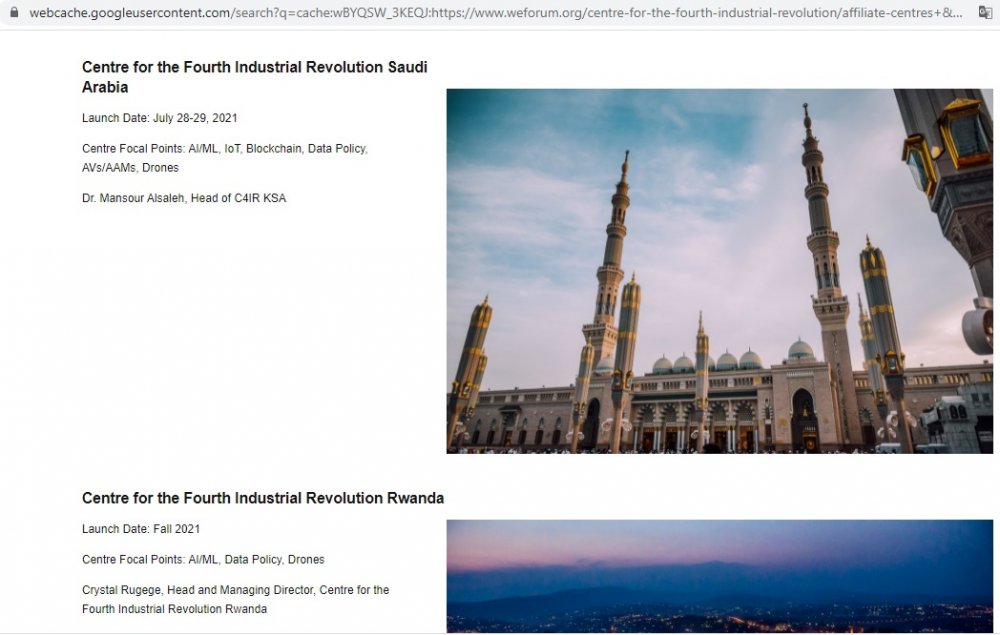Image resolution: width=1000 pixels, height=635 pixels.
Task: Open the Google Translate page icon
Action: click(x=984, y=13)
